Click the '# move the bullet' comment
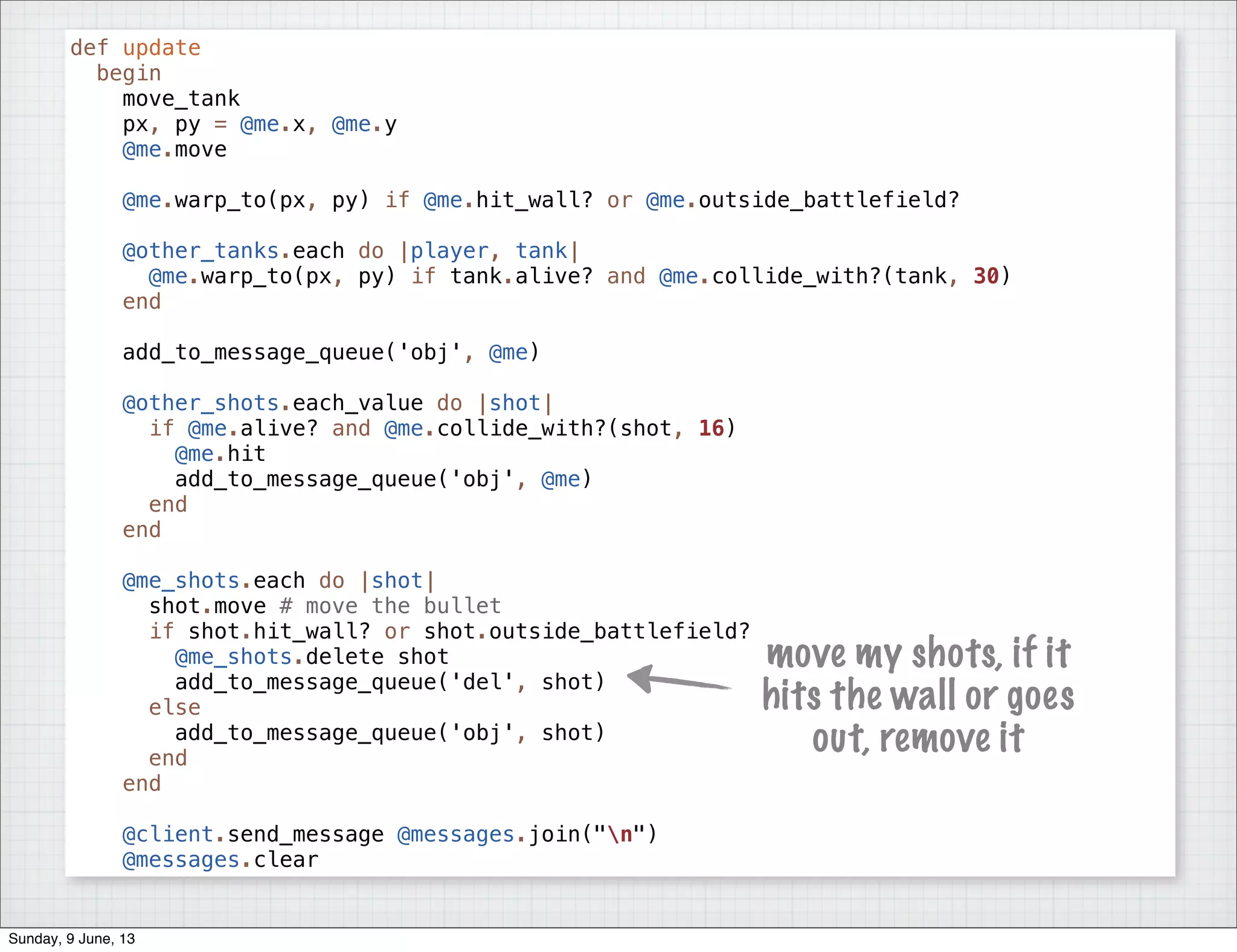The height and width of the screenshot is (952, 1237). (x=390, y=606)
